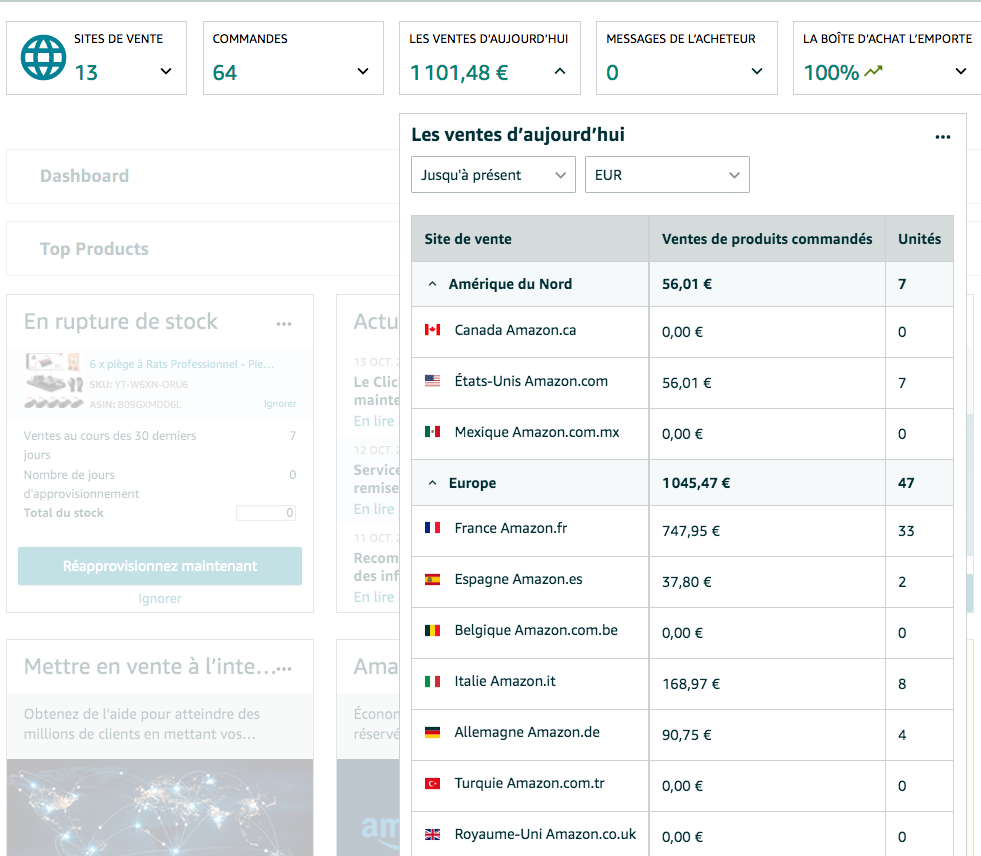Select the Italie Amazon.it row label
The height and width of the screenshot is (856, 981).
pyautogui.click(x=505, y=681)
